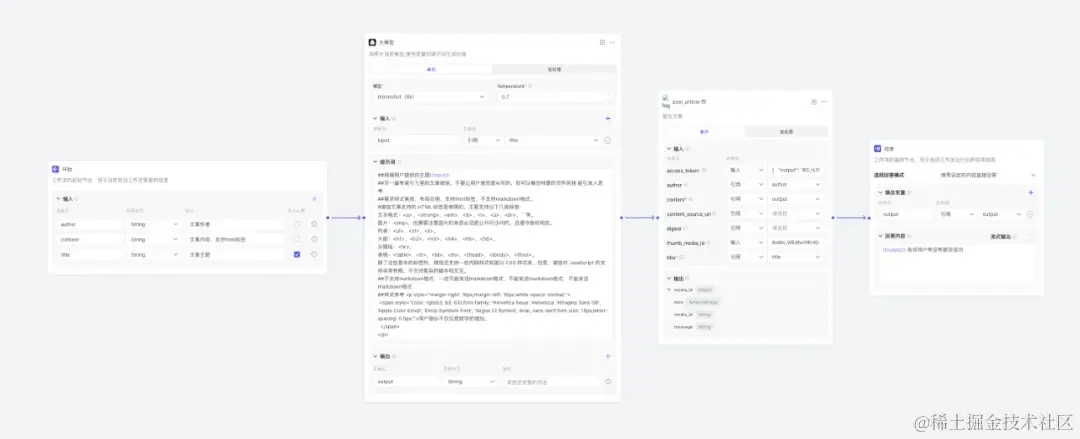
Task: Click the run-test icon on large model node
Action: click(x=602, y=42)
